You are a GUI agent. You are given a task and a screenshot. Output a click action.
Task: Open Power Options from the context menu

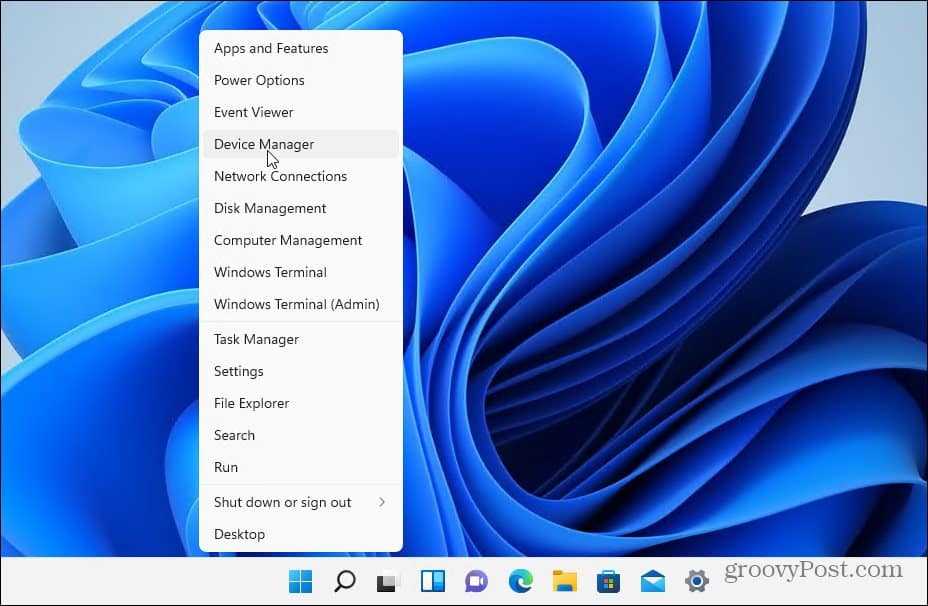pos(259,80)
